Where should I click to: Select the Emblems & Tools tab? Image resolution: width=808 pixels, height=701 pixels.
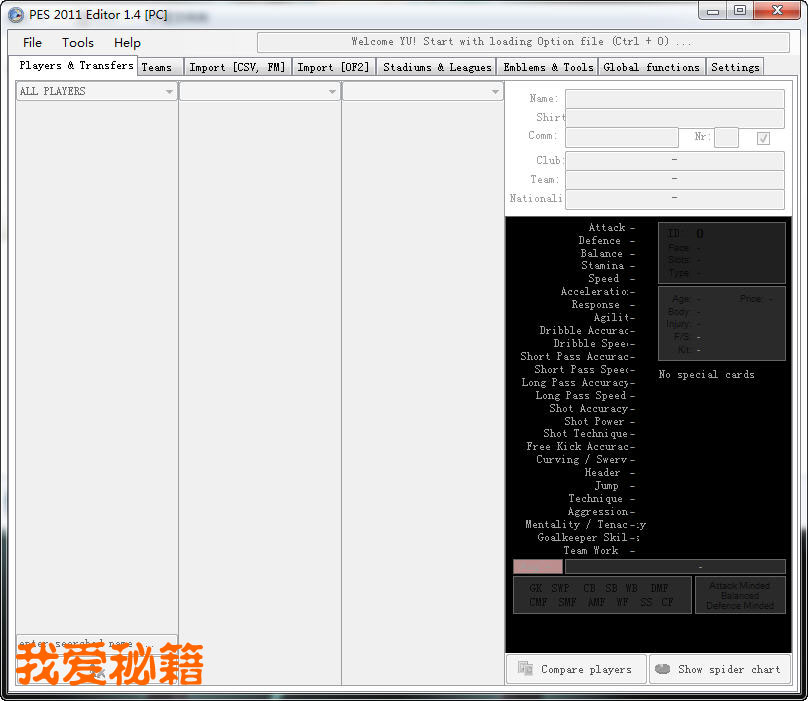548,67
